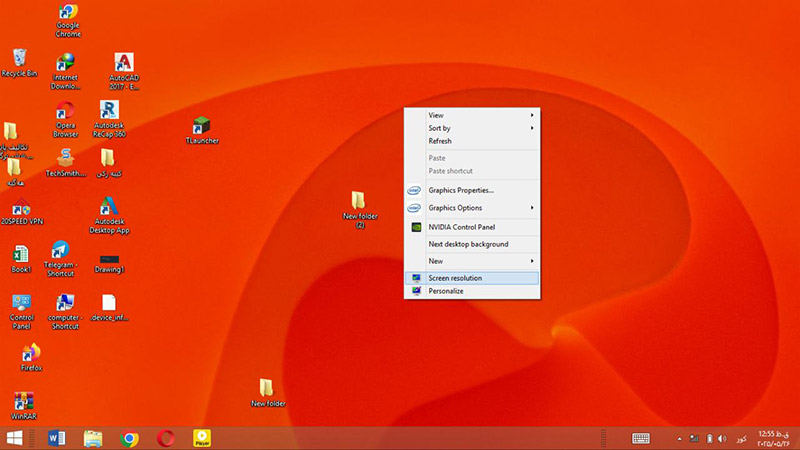800x450 pixels.
Task: Select Telegram Shortcut desktop icon
Action: [x=60, y=259]
